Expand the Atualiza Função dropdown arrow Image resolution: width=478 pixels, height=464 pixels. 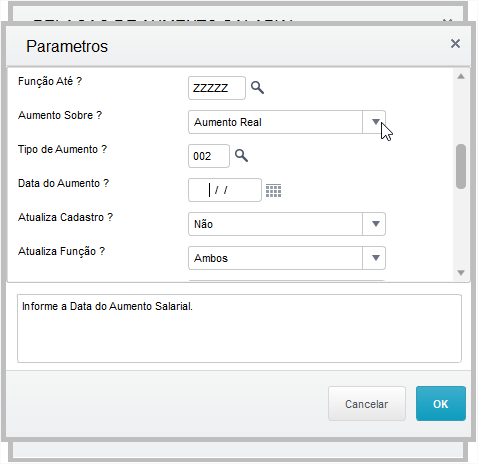click(x=375, y=258)
